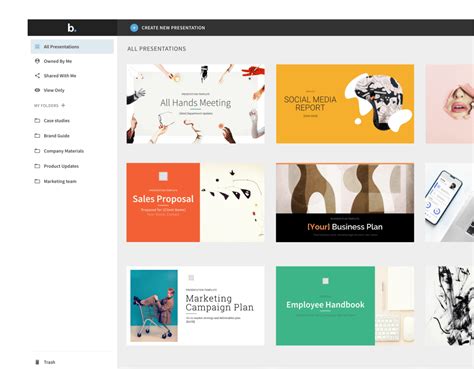Open the pink face presentation thumbnail
This screenshot has width=474, height=369.
pyautogui.click(x=450, y=104)
